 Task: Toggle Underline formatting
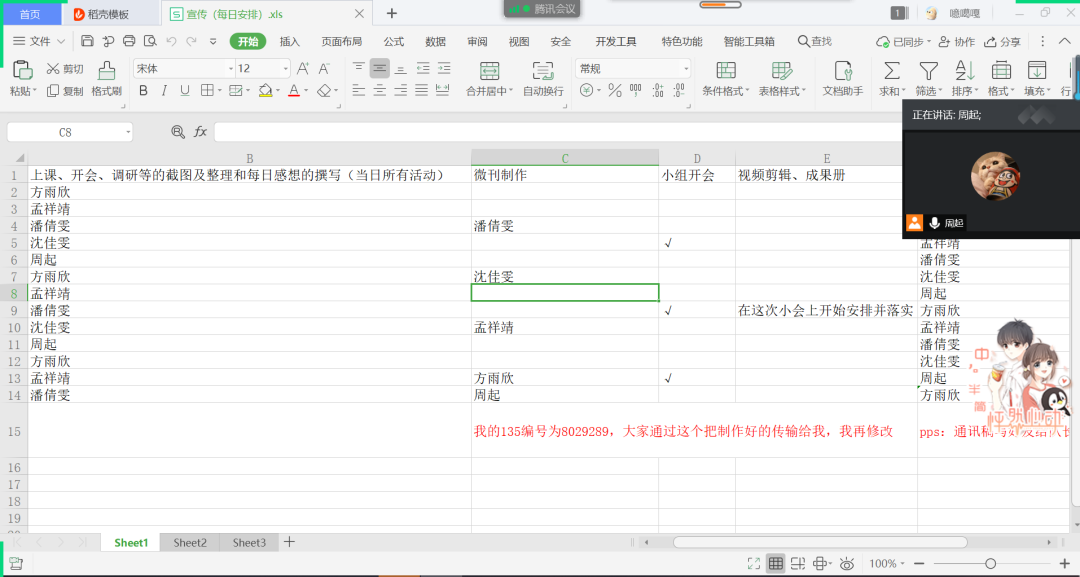(185, 90)
